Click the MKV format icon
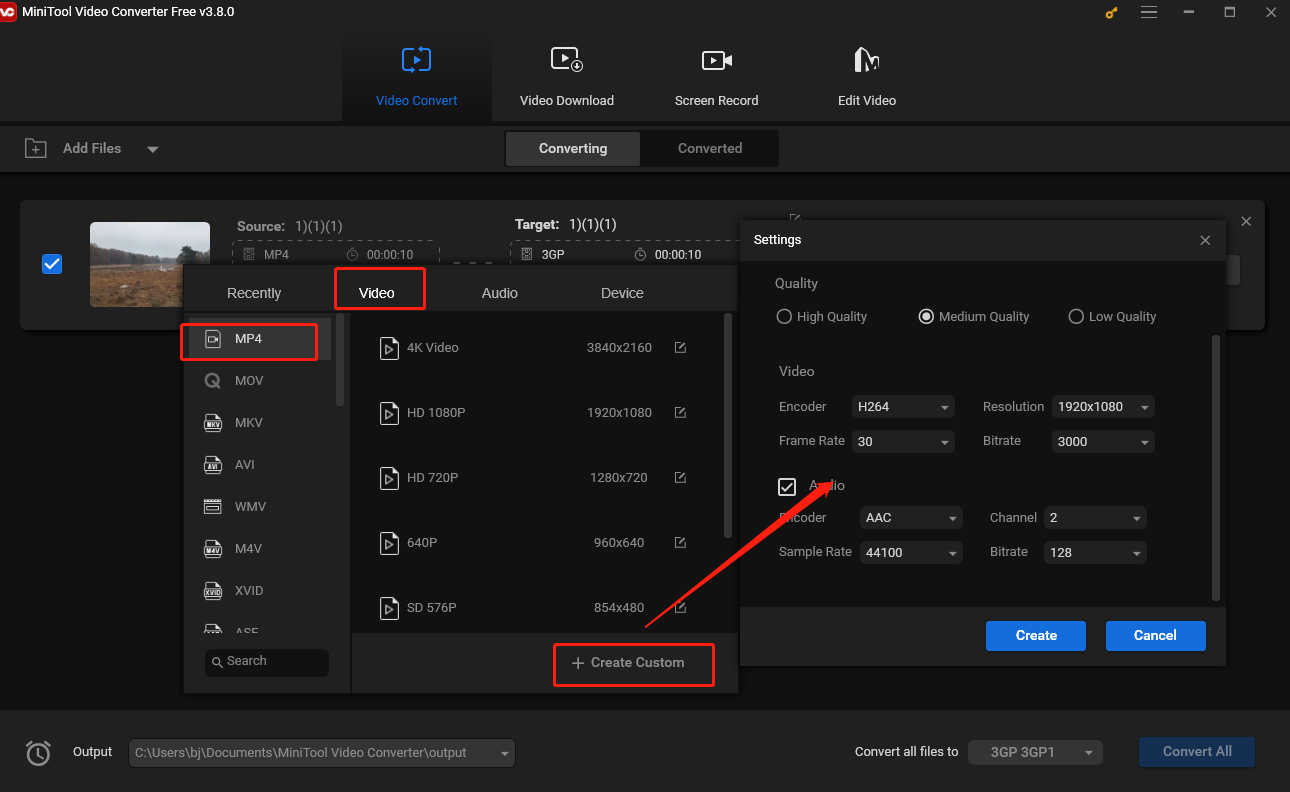 coord(213,423)
